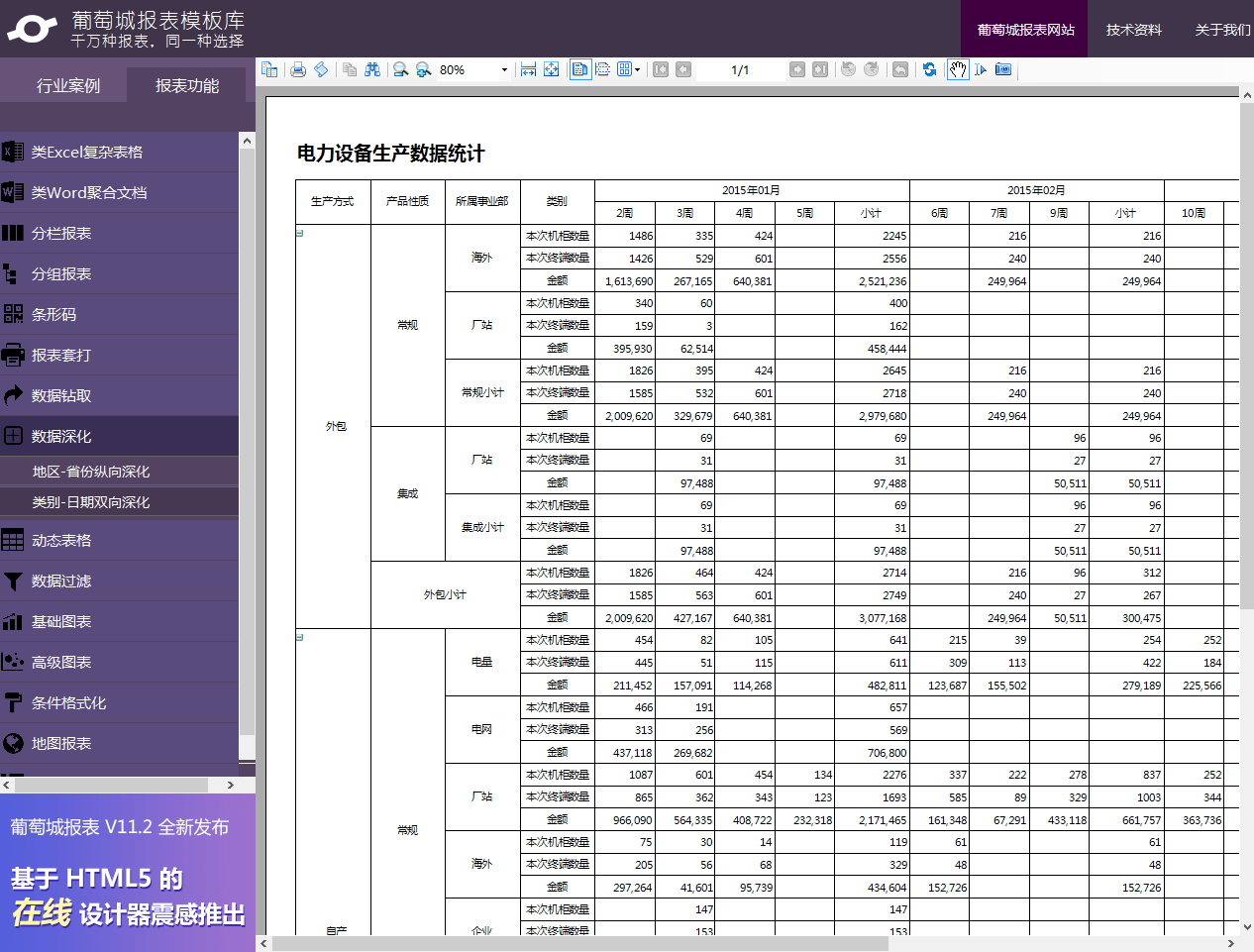Click the sidebar horizontal scrollbar thumb
The image size is (1254, 952).
tap(111, 785)
